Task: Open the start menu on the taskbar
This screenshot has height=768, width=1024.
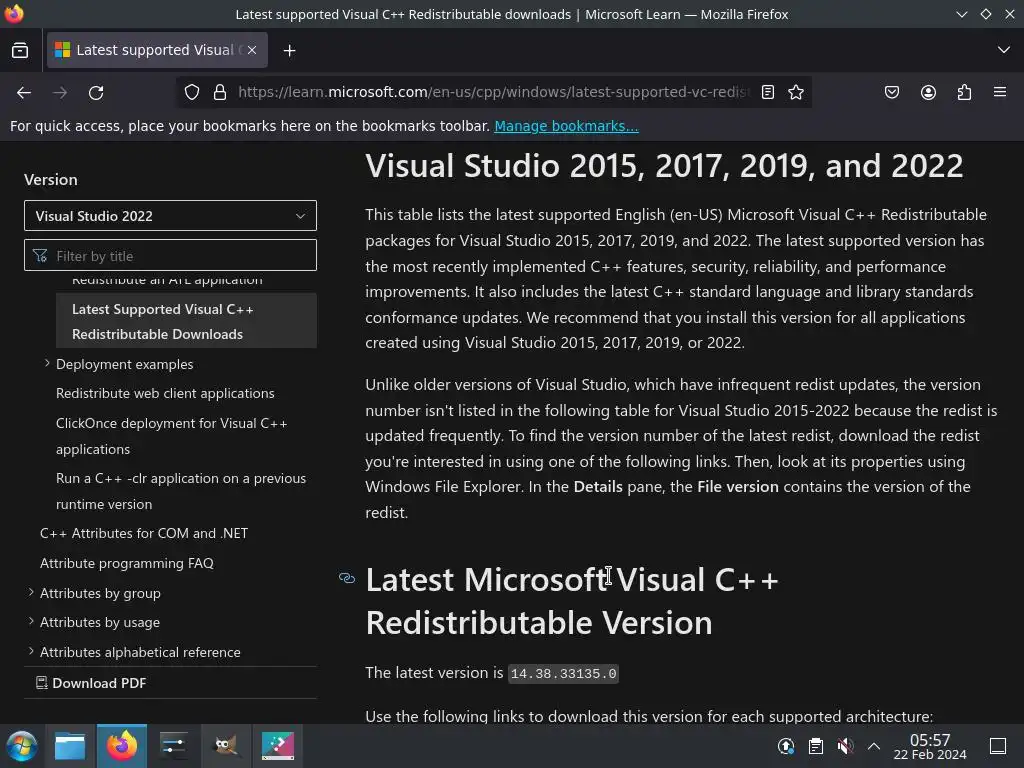Action: (x=22, y=746)
